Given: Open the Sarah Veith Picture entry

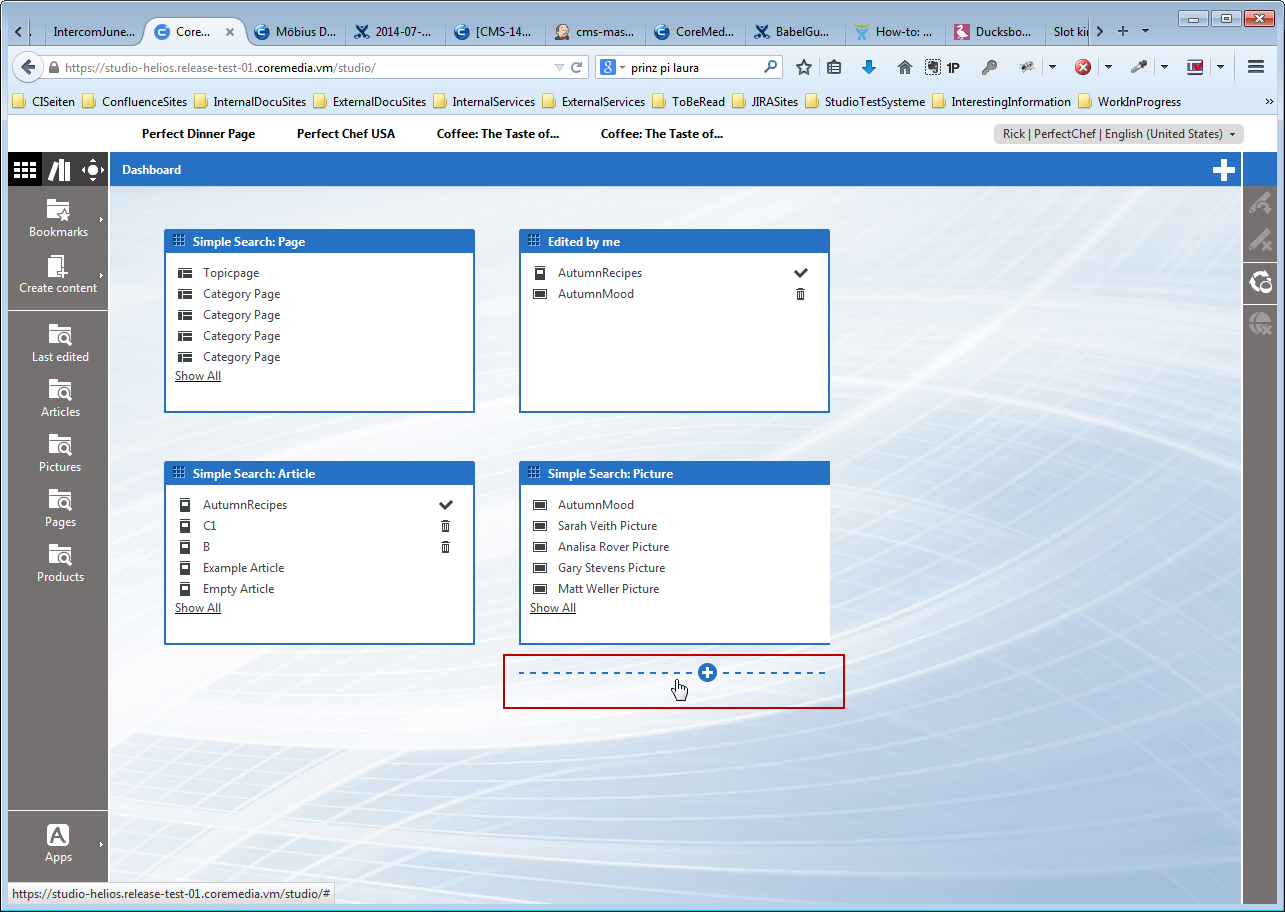Looking at the screenshot, I should (608, 526).
